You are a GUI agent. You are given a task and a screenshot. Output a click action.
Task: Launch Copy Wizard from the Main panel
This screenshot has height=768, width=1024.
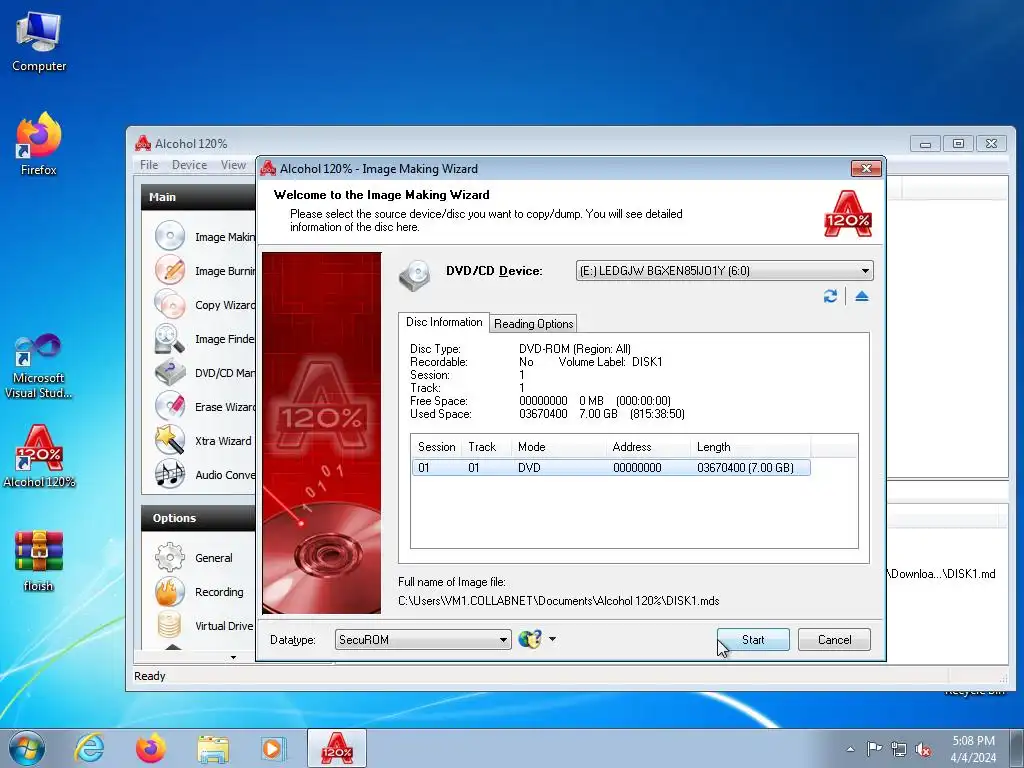[205, 304]
